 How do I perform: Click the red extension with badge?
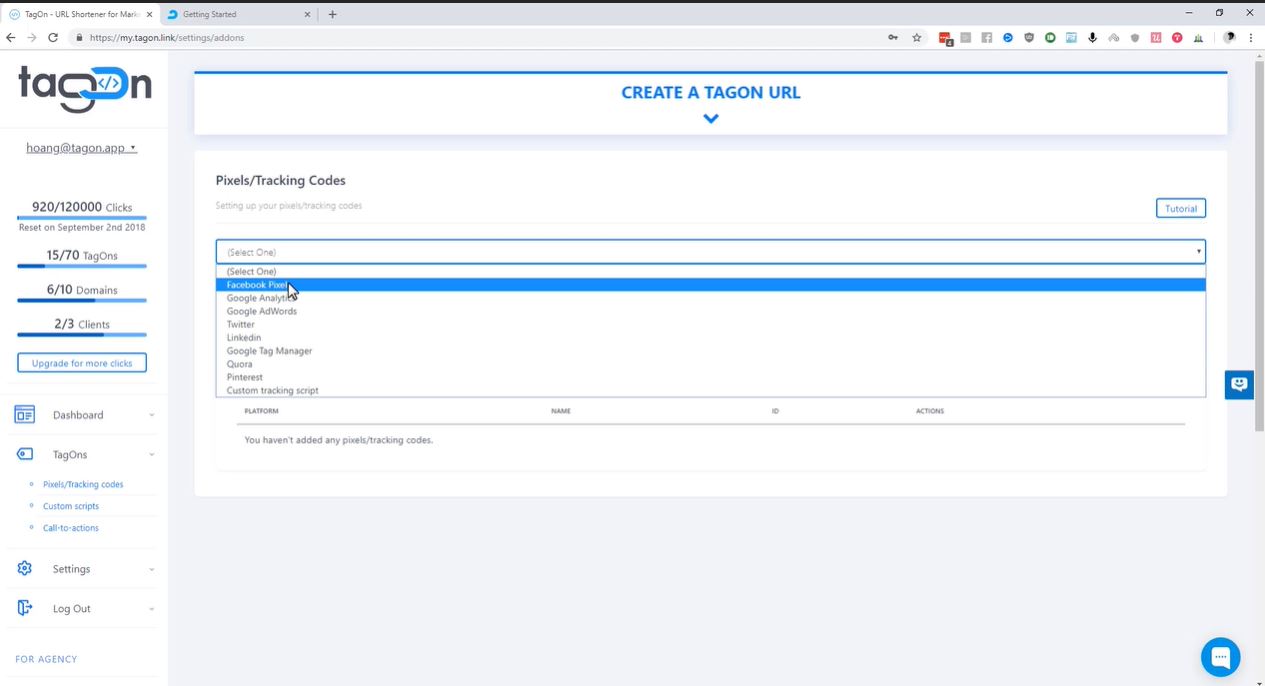[945, 38]
